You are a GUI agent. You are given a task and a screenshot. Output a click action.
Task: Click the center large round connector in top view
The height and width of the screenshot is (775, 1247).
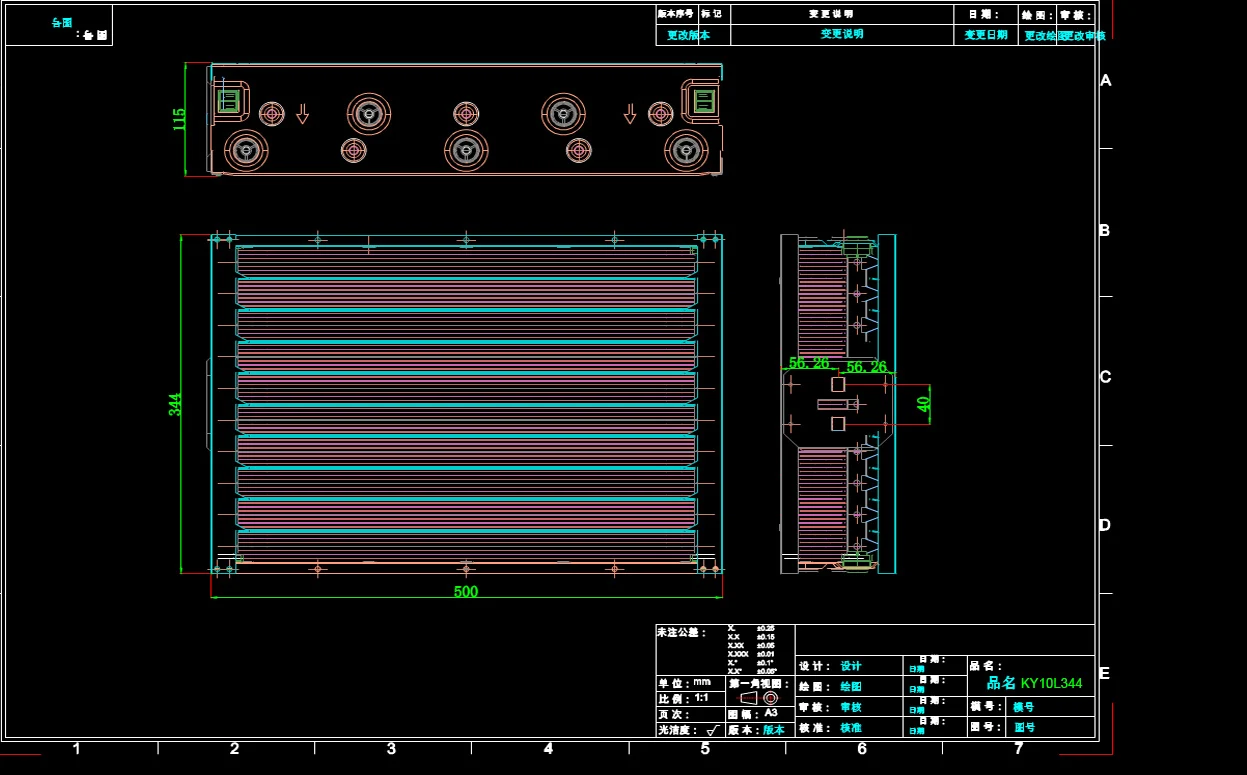466,151
